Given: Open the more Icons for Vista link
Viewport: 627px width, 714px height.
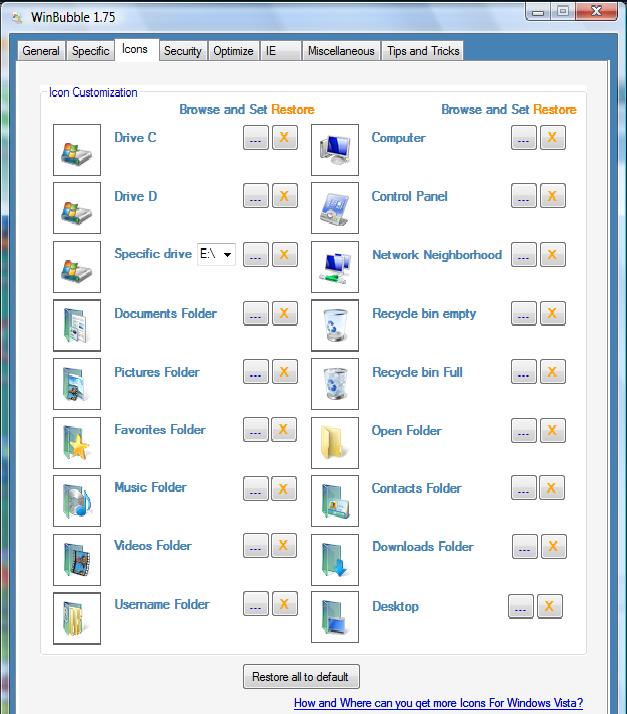Looking at the screenshot, I should [438, 703].
